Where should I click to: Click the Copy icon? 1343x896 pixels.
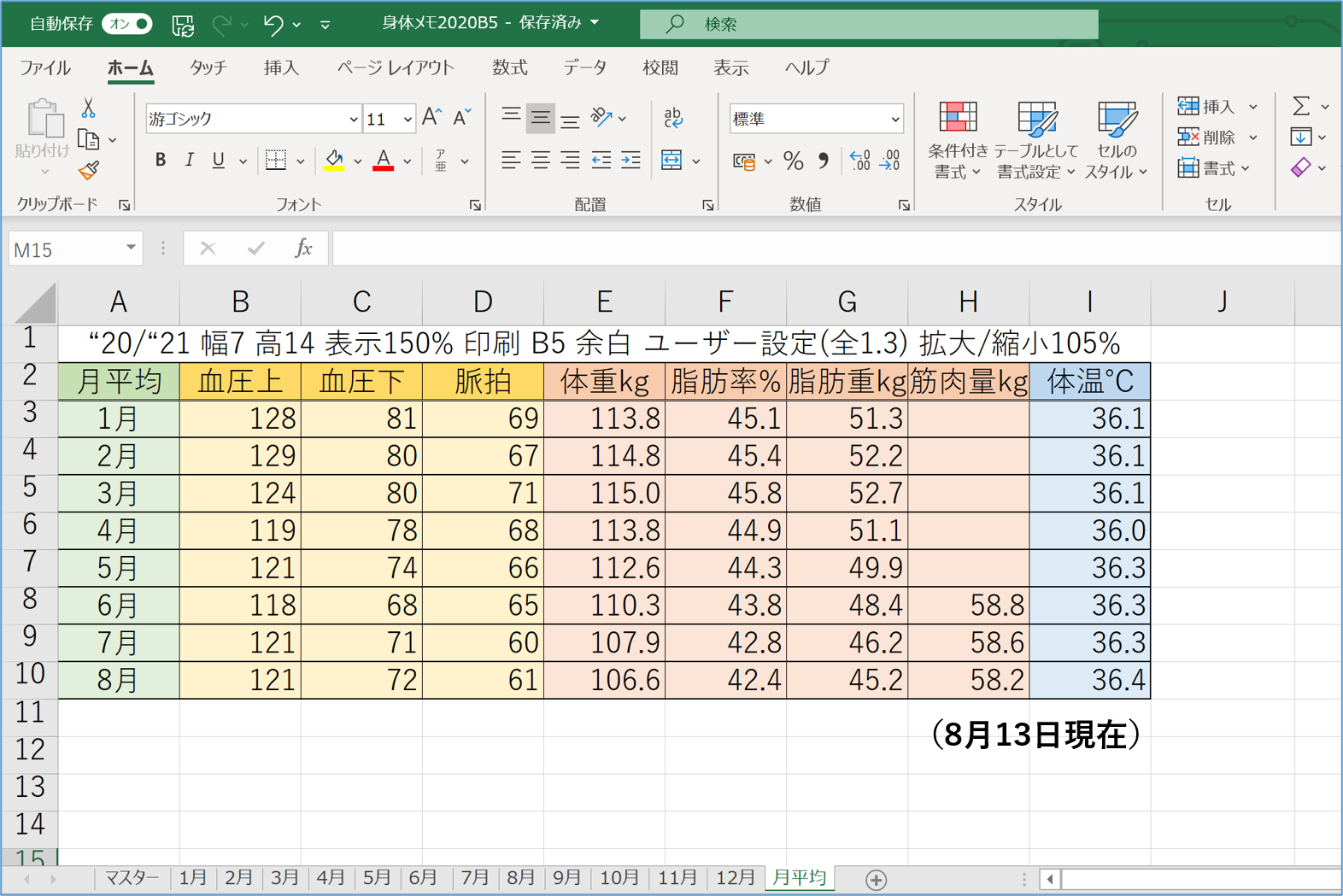coord(88,139)
